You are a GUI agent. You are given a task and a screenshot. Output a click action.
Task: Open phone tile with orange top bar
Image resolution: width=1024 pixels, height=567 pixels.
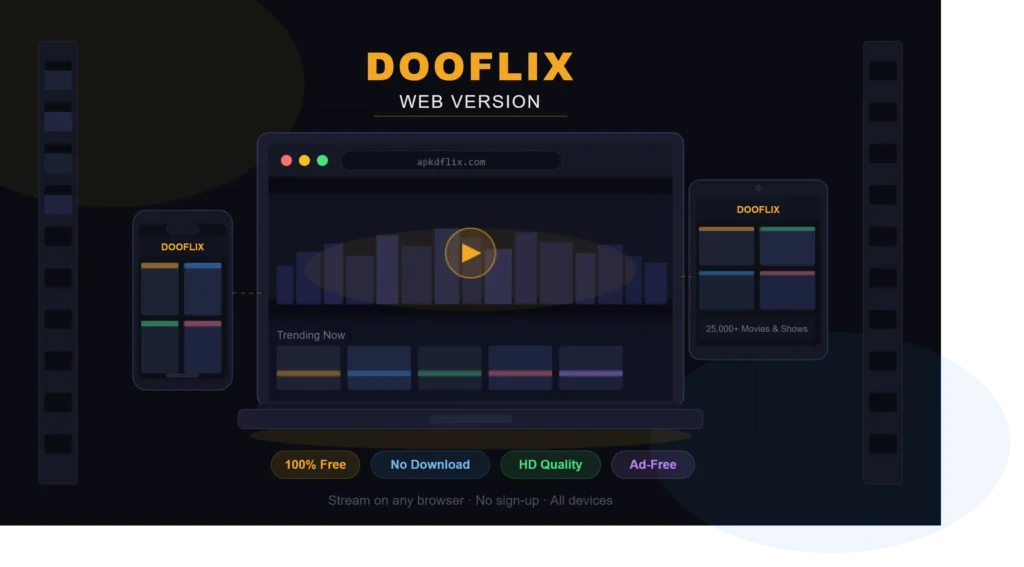click(160, 289)
